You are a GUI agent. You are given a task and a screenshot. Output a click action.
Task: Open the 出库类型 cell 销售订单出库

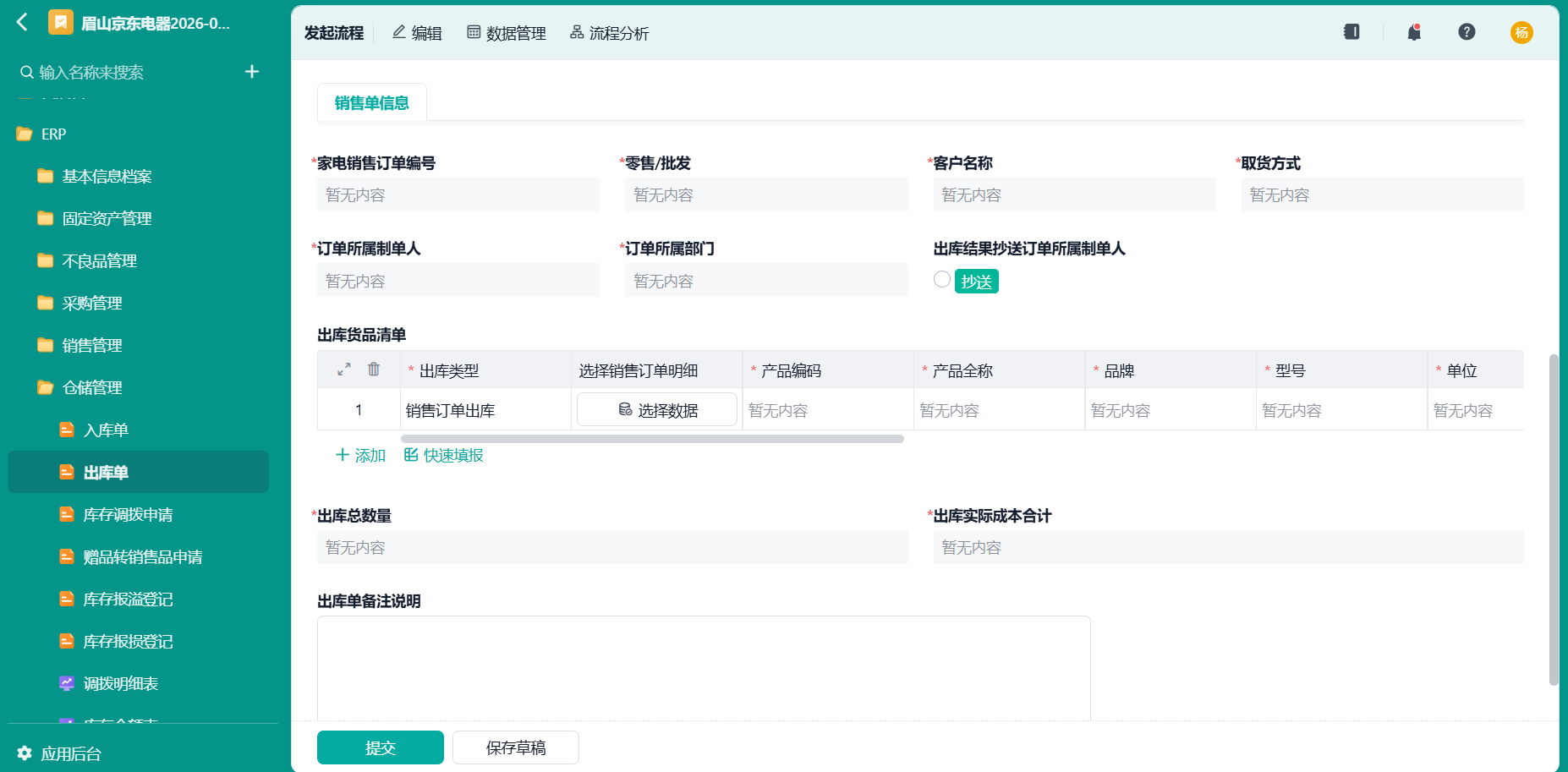(x=485, y=410)
